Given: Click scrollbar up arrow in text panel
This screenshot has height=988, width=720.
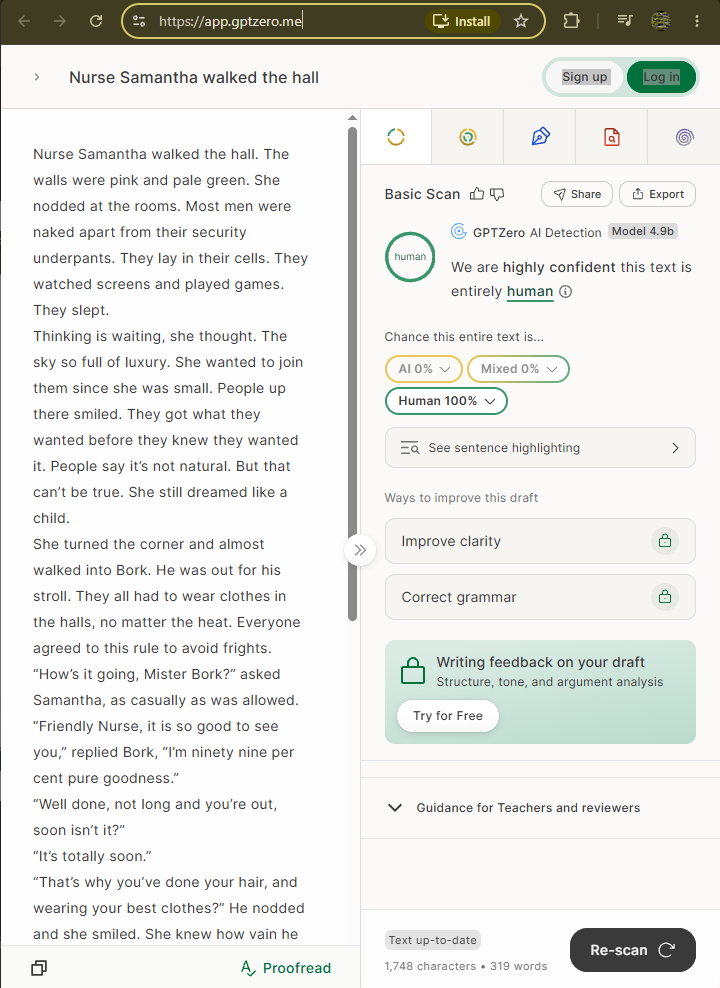Looking at the screenshot, I should click(x=352, y=118).
